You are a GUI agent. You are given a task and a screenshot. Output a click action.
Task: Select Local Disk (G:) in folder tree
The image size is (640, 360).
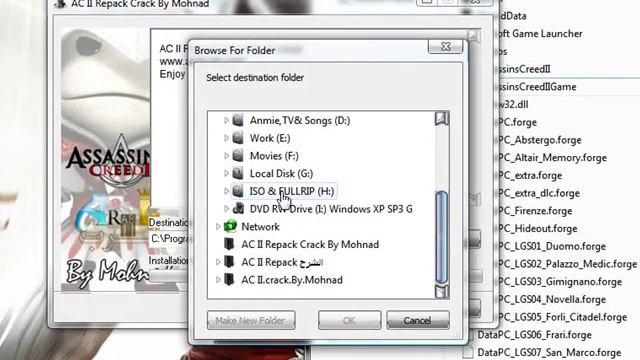click(281, 173)
